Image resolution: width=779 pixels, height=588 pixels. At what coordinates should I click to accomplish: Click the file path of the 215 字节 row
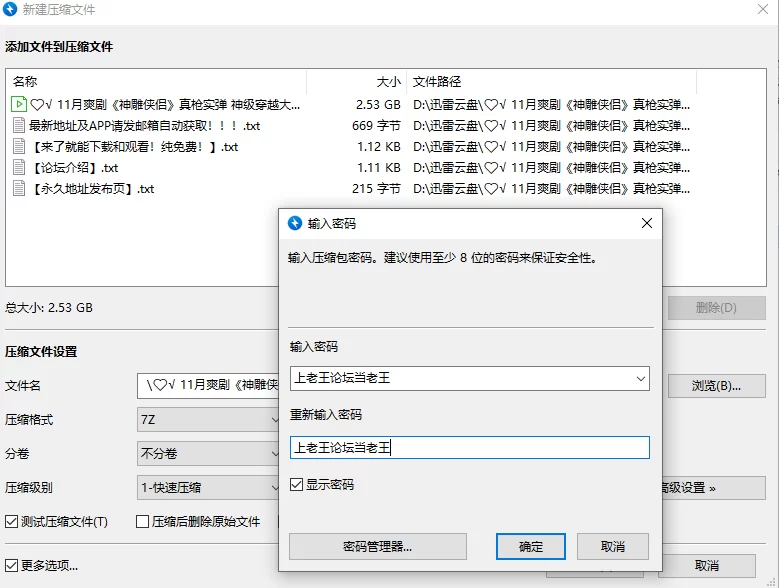(x=551, y=189)
